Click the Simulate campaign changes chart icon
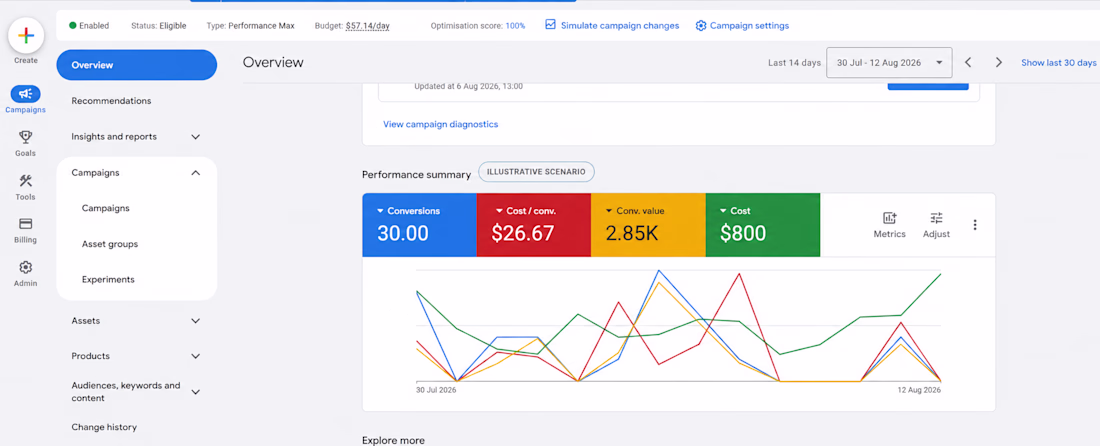Image resolution: width=1100 pixels, height=446 pixels. 550,25
